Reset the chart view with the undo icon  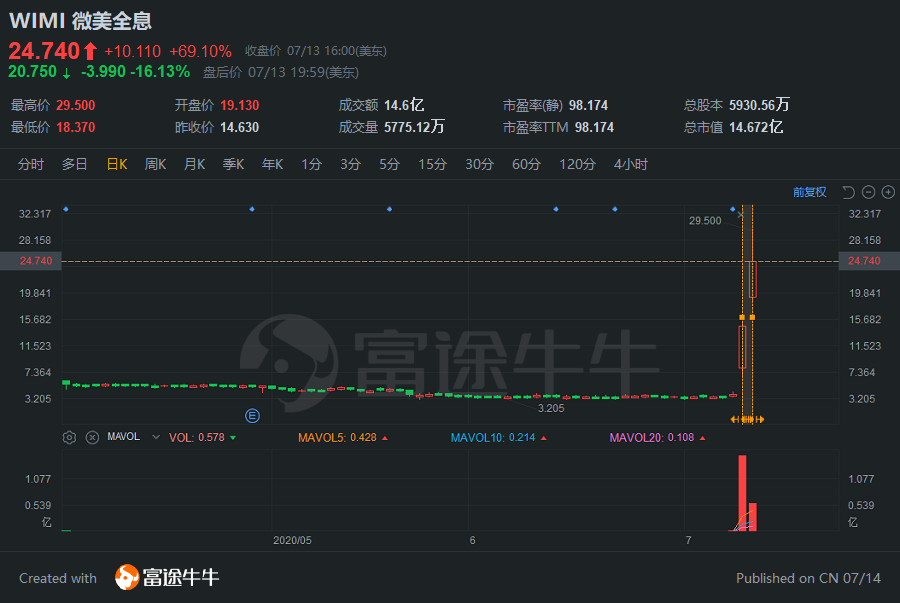click(x=848, y=192)
